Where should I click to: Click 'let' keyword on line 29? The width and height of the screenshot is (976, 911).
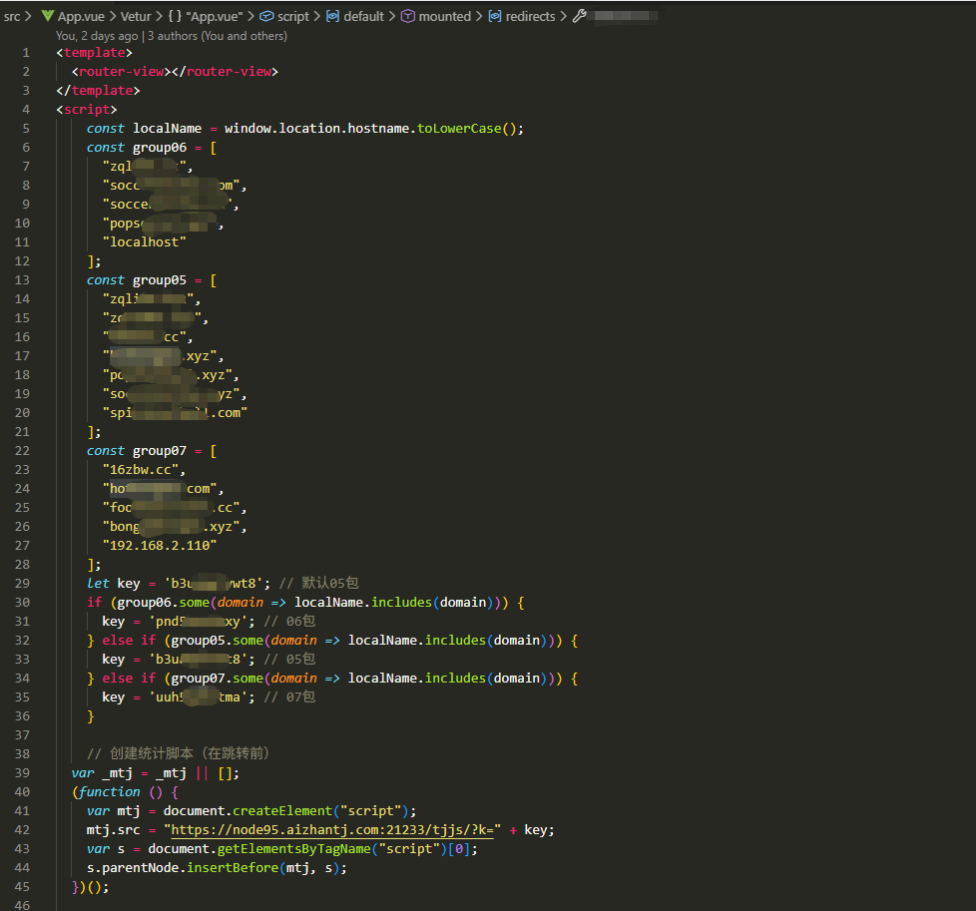tap(98, 584)
